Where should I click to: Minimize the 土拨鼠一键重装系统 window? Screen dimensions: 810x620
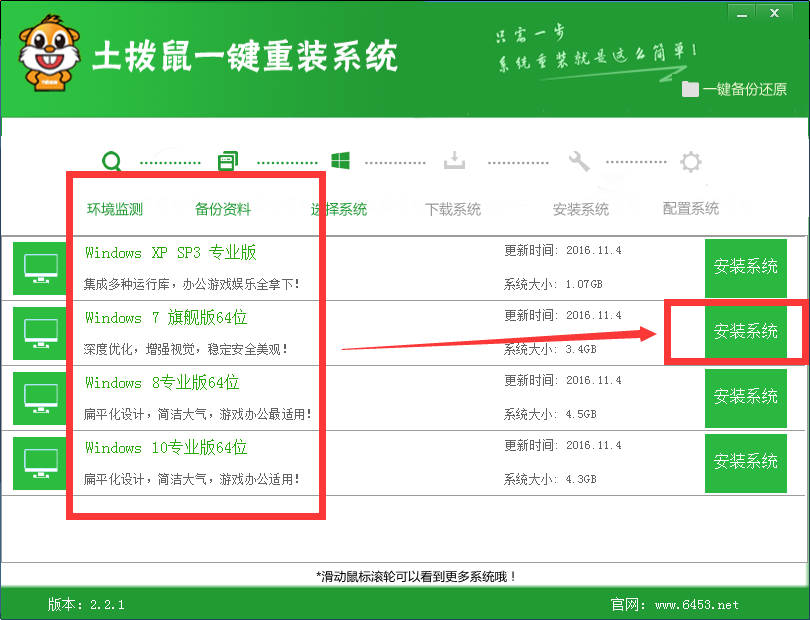click(741, 13)
